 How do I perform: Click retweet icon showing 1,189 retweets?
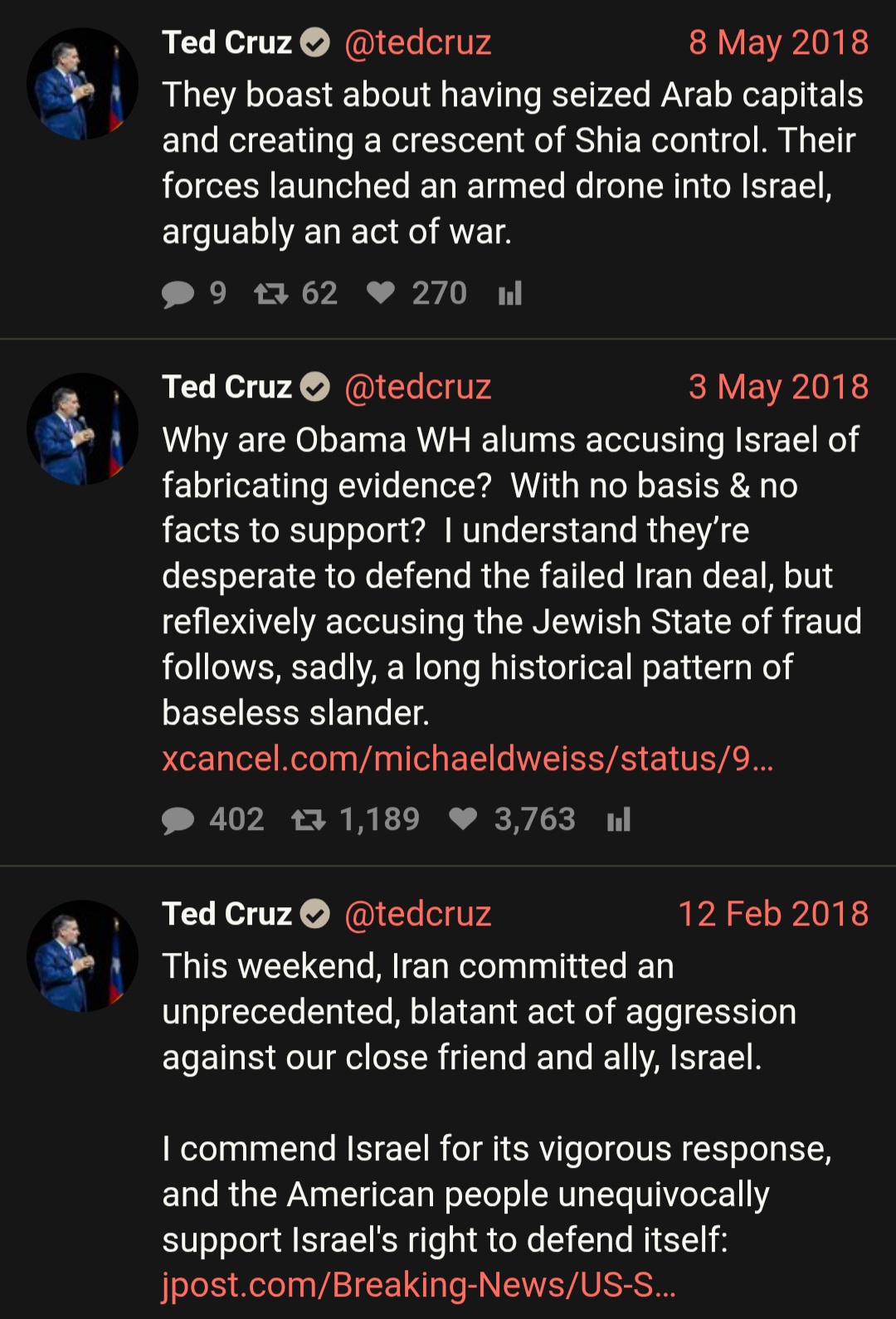[x=309, y=820]
